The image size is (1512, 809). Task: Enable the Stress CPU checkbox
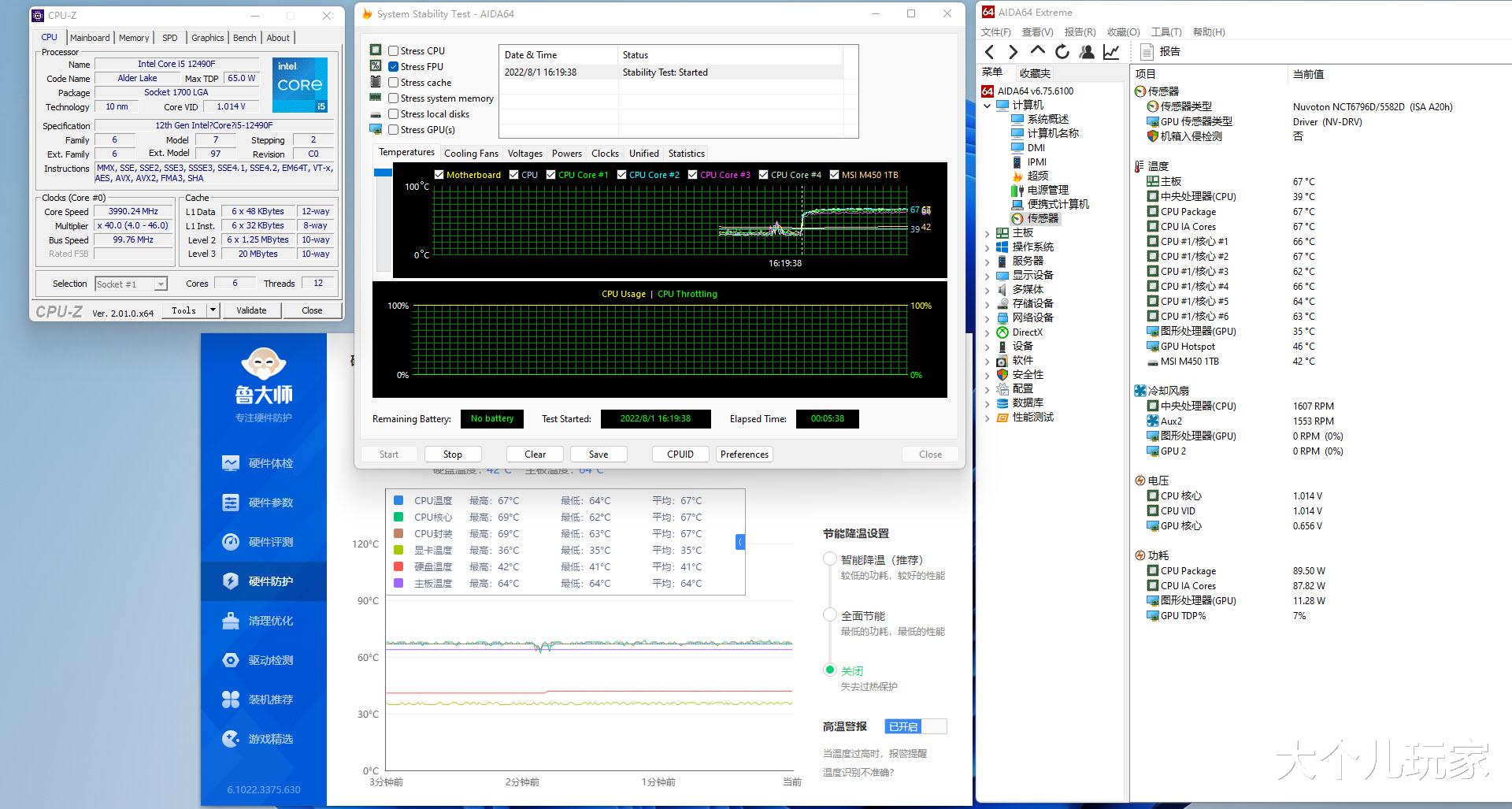[394, 51]
